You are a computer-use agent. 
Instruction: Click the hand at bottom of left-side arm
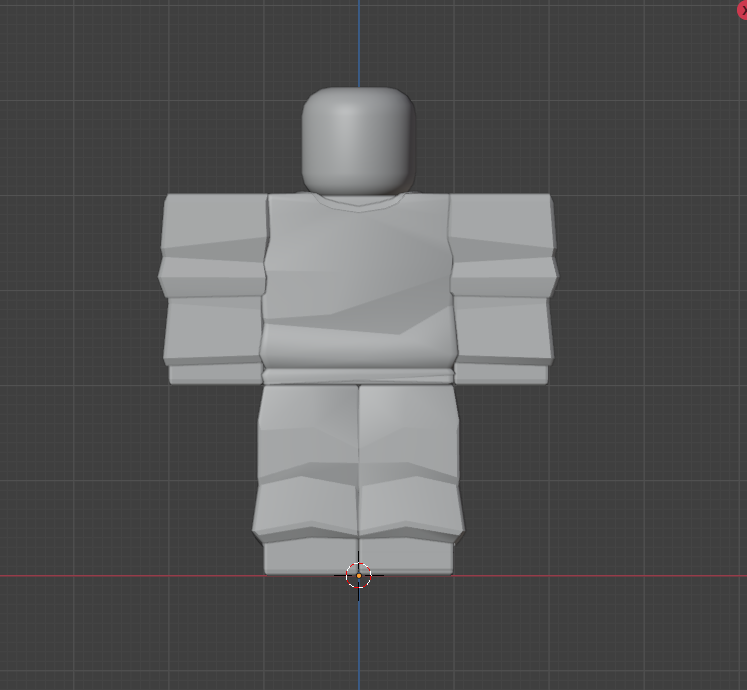pos(214,374)
